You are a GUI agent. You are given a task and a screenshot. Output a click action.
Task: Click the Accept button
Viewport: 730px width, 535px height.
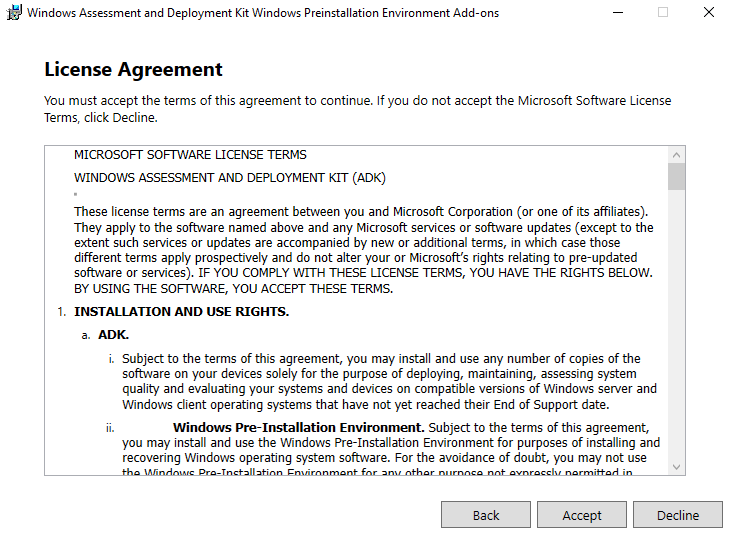[582, 515]
